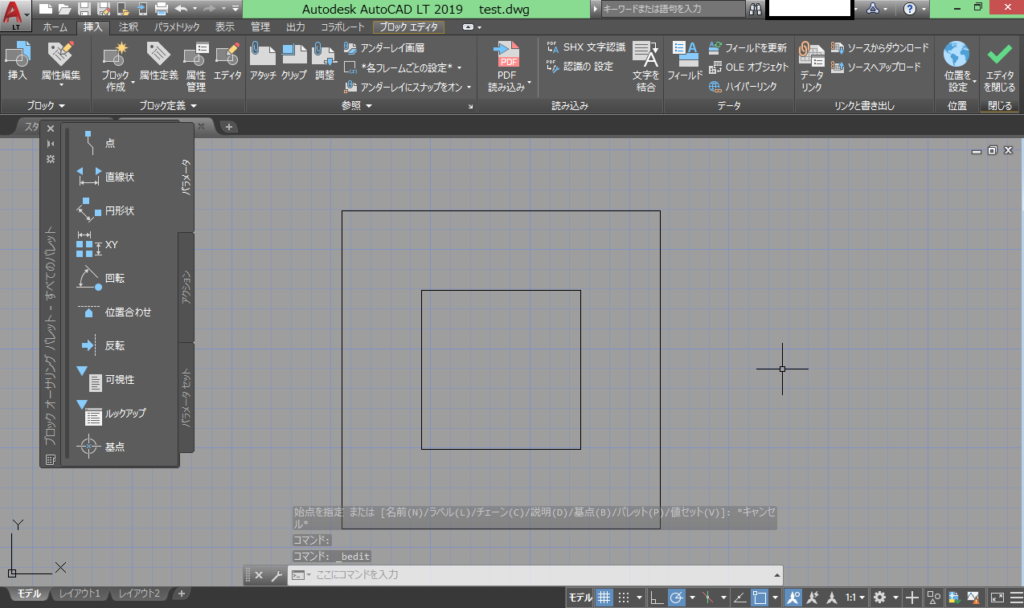Toggle snap mode dots in status bar
The image size is (1024, 608).
point(624,597)
